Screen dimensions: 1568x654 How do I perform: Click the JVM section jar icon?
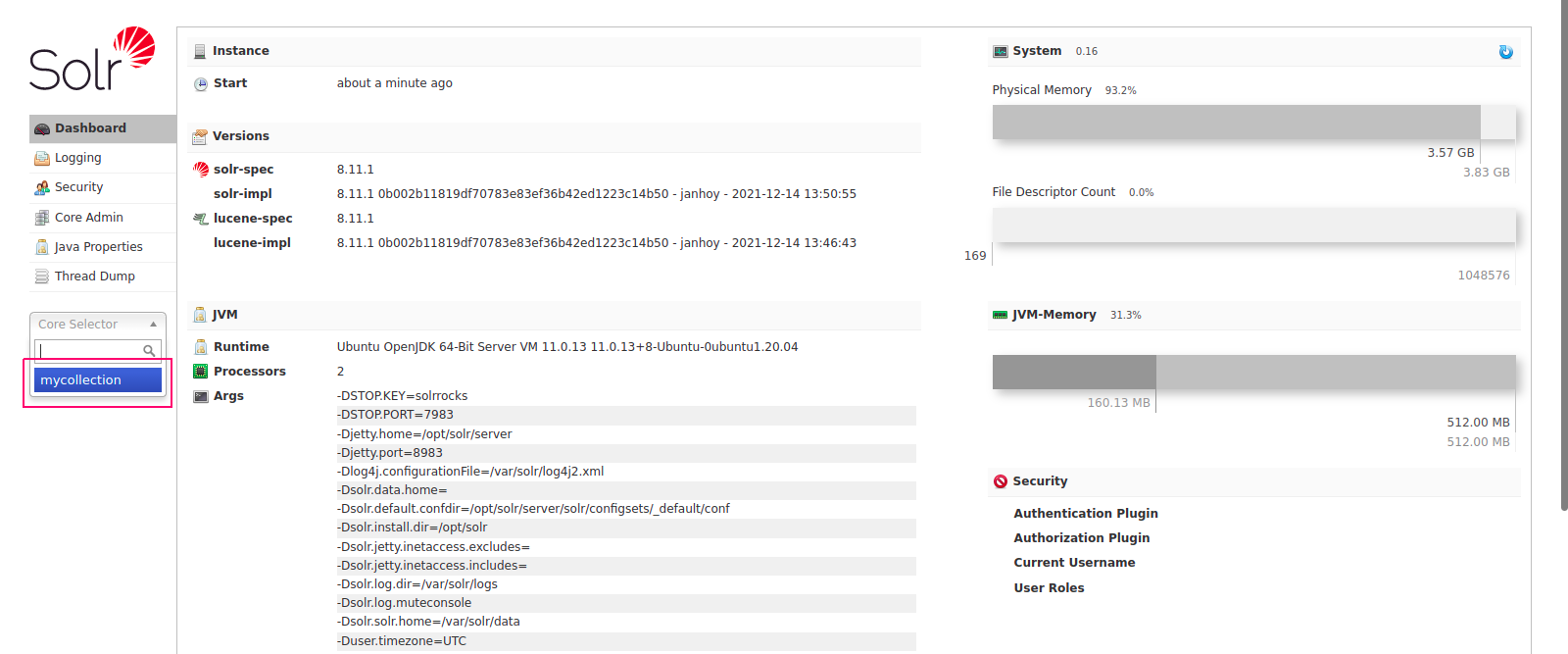(x=200, y=315)
